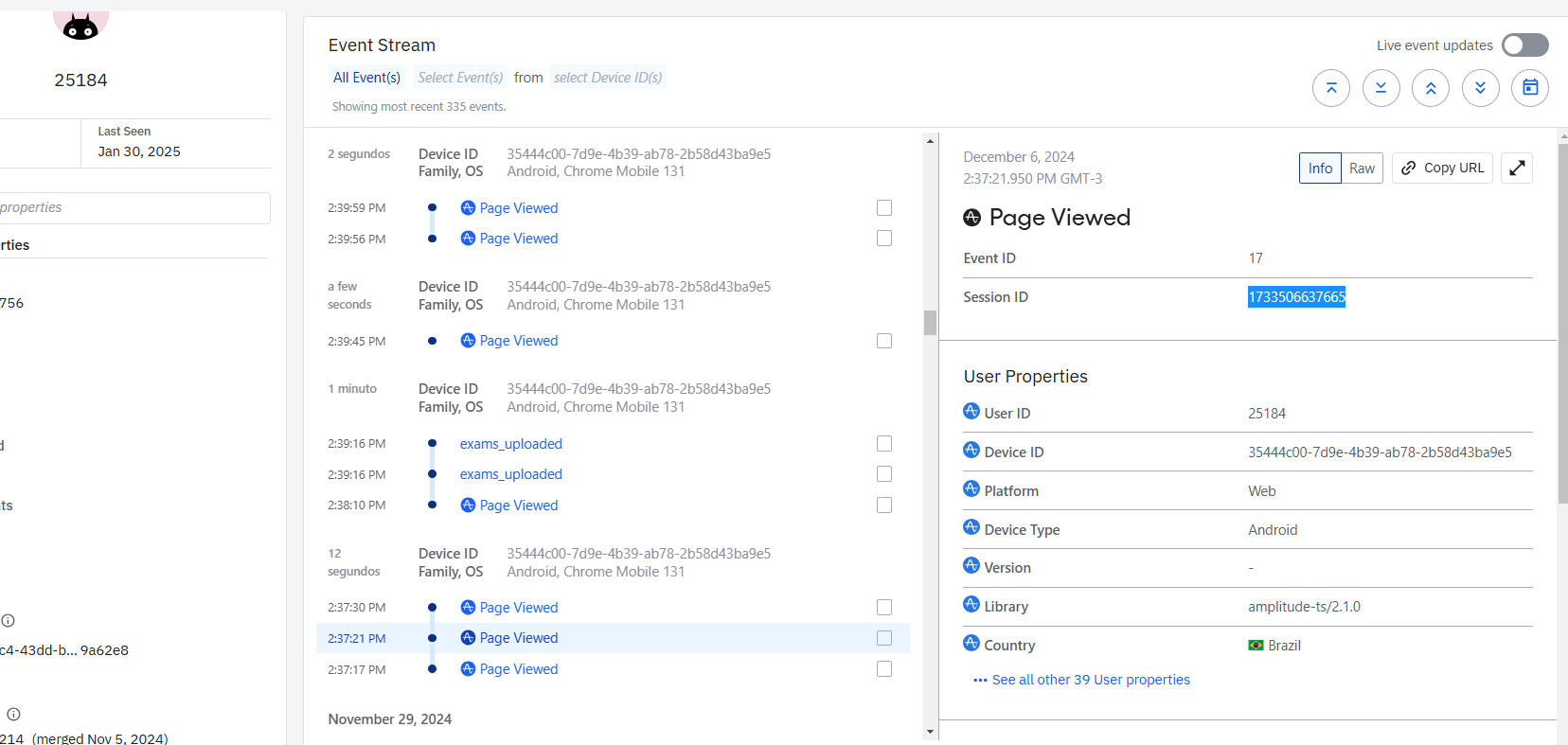Screen dimensions: 1568x745
Task: Open the select Device ID(s) dropdown
Action: coord(608,78)
